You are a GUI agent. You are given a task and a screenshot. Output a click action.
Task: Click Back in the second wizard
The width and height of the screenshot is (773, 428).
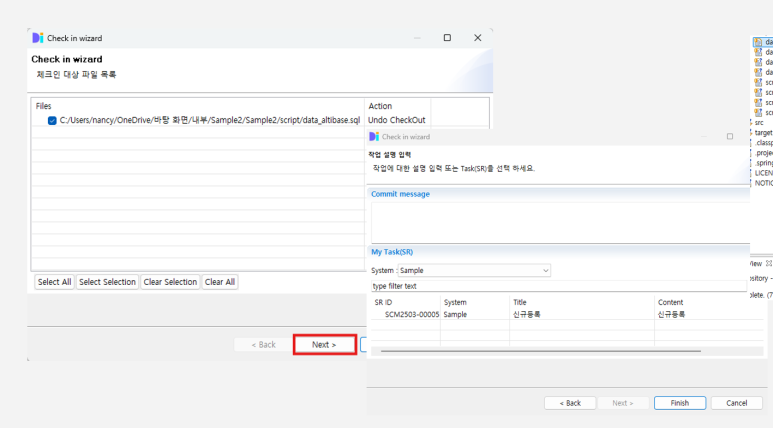click(x=570, y=403)
